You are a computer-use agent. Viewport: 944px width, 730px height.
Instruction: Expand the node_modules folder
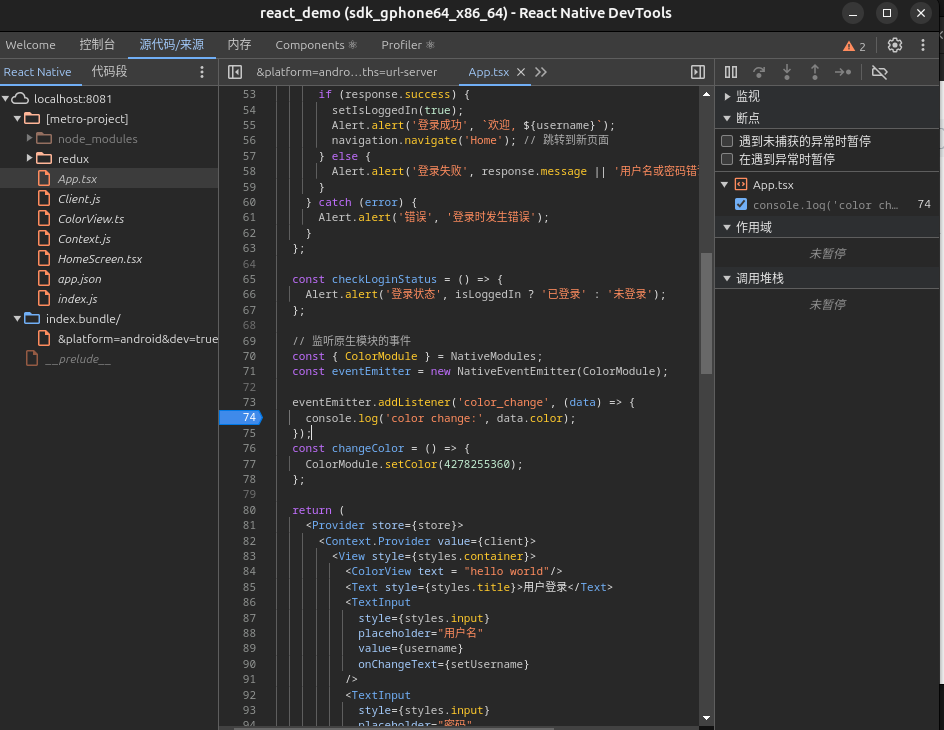pyautogui.click(x=30, y=138)
